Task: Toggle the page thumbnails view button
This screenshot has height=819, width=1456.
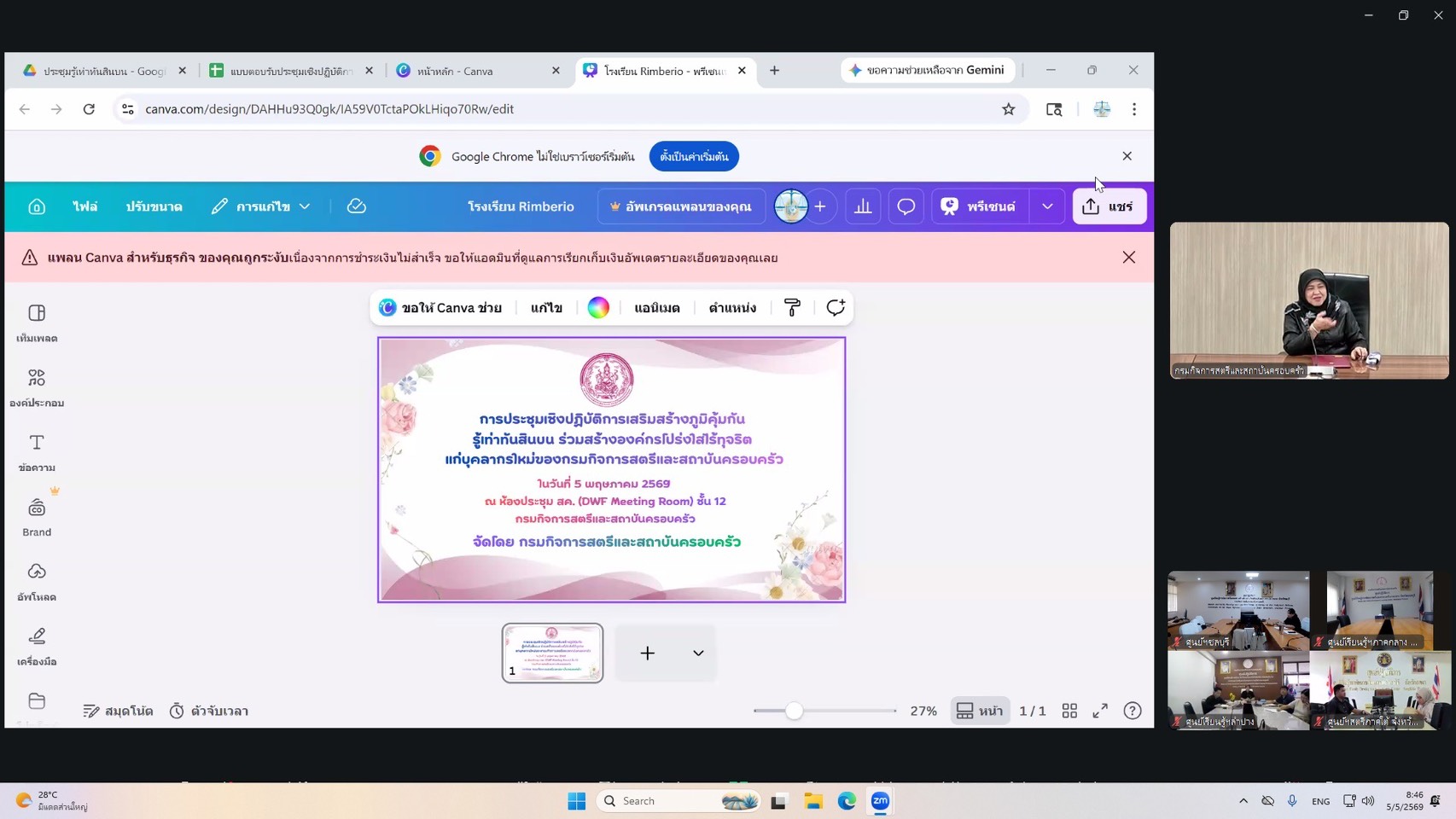Action: (980, 711)
